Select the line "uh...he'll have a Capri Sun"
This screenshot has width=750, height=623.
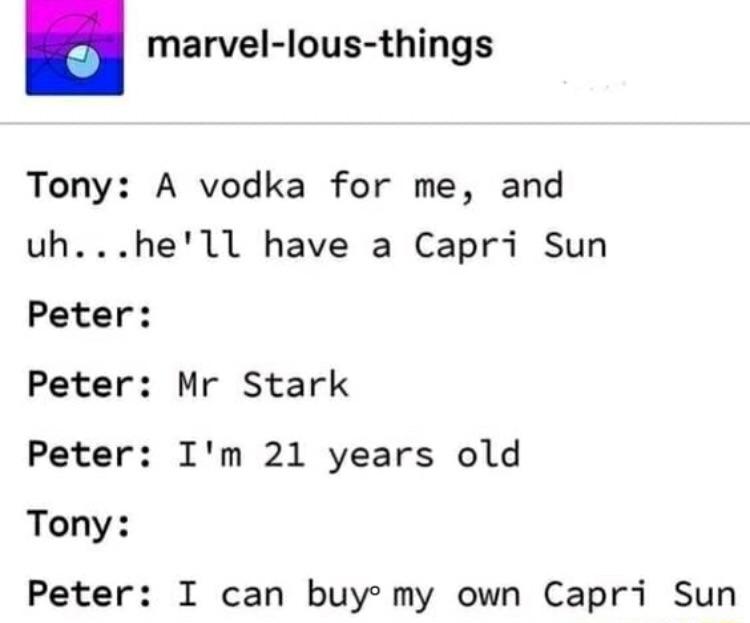tap(316, 245)
